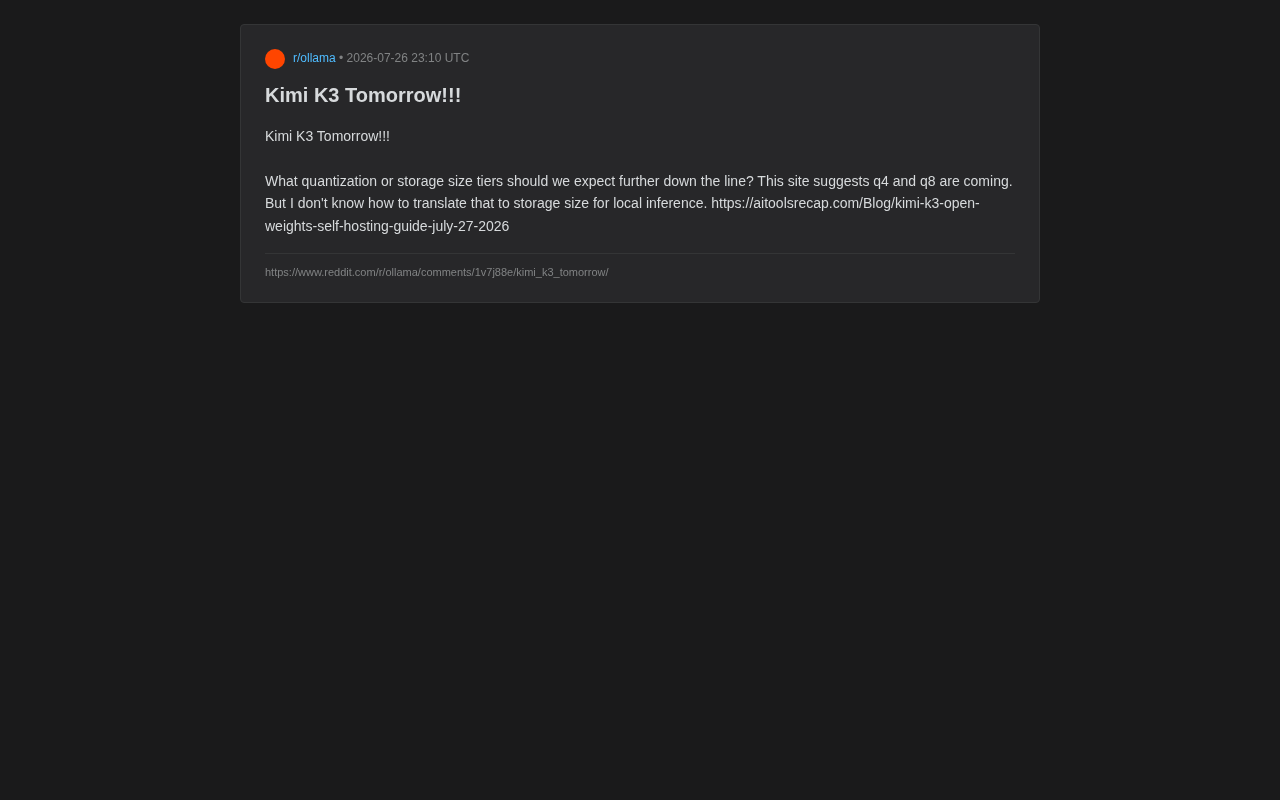Click the empty dark area below the card
This screenshot has height=800, width=1280.
coord(640,550)
